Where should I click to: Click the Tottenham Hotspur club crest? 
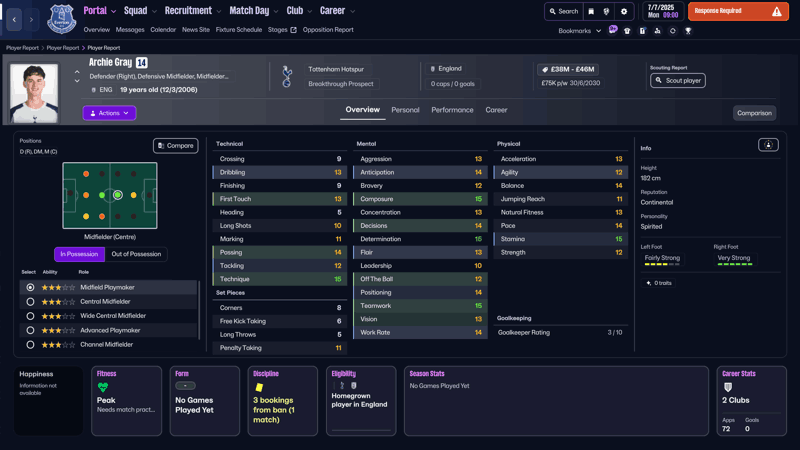coord(287,77)
